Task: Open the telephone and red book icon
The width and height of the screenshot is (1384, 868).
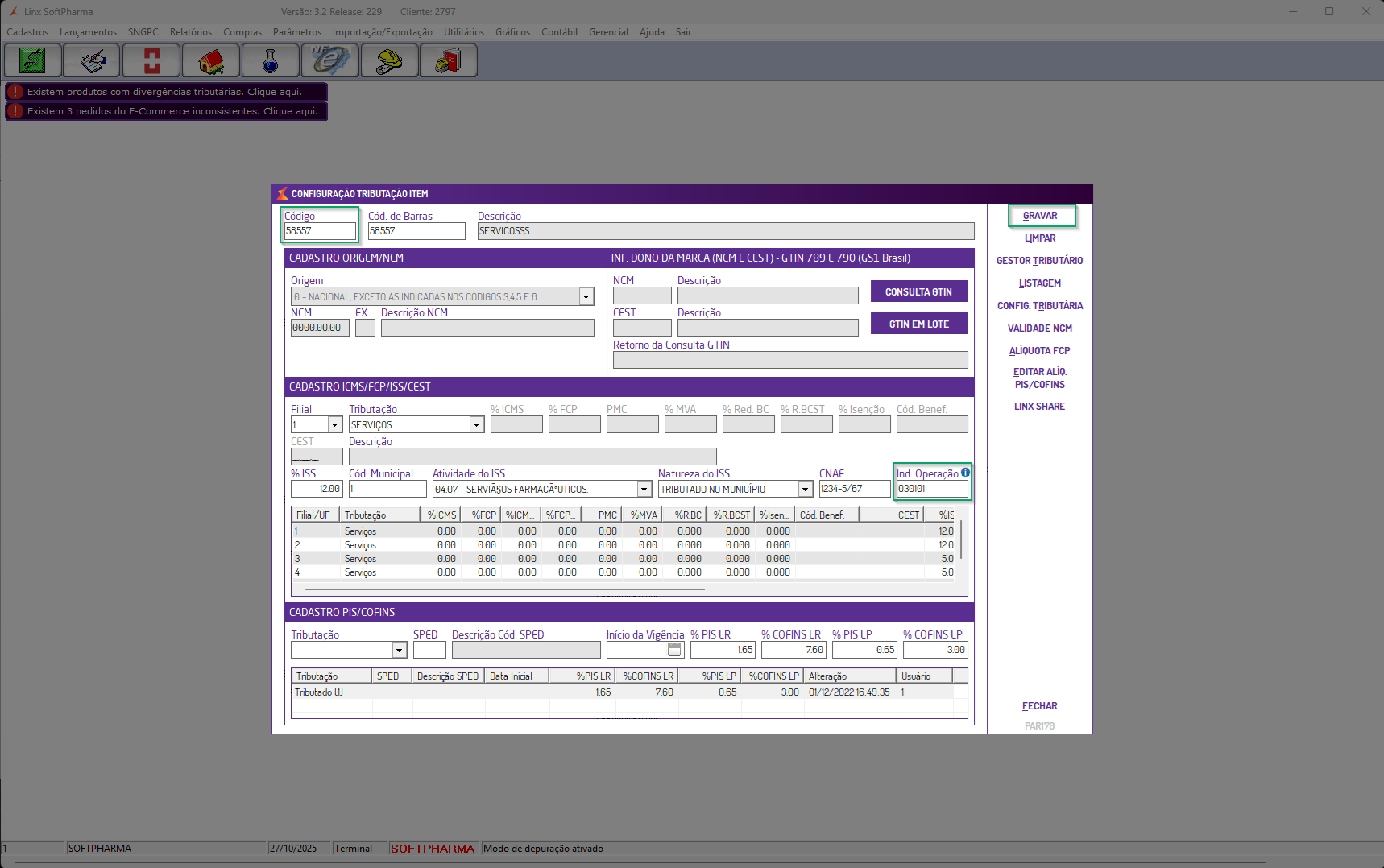Action: point(449,60)
